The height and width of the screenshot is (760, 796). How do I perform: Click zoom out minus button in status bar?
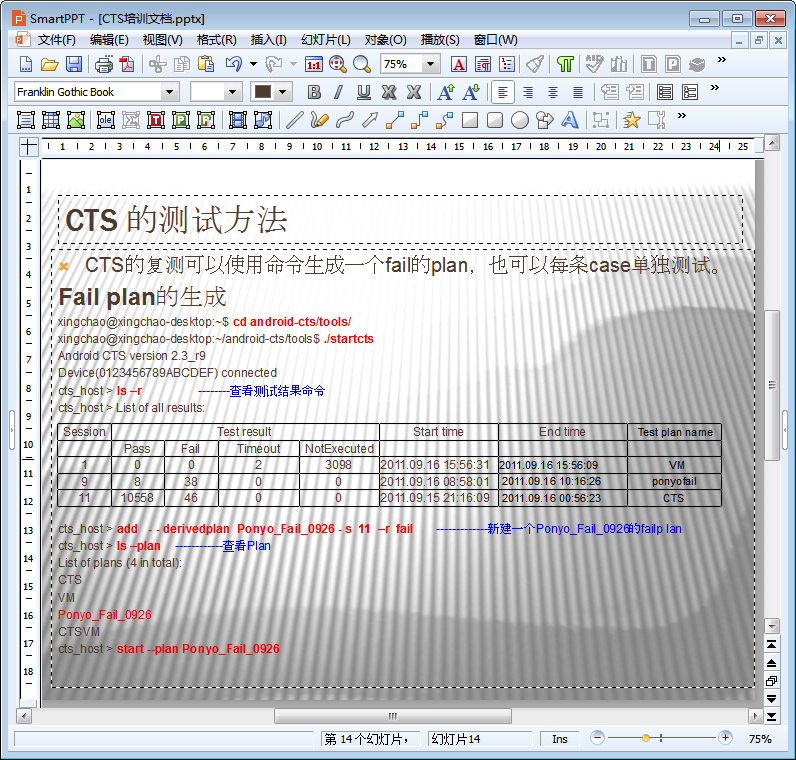[598, 738]
